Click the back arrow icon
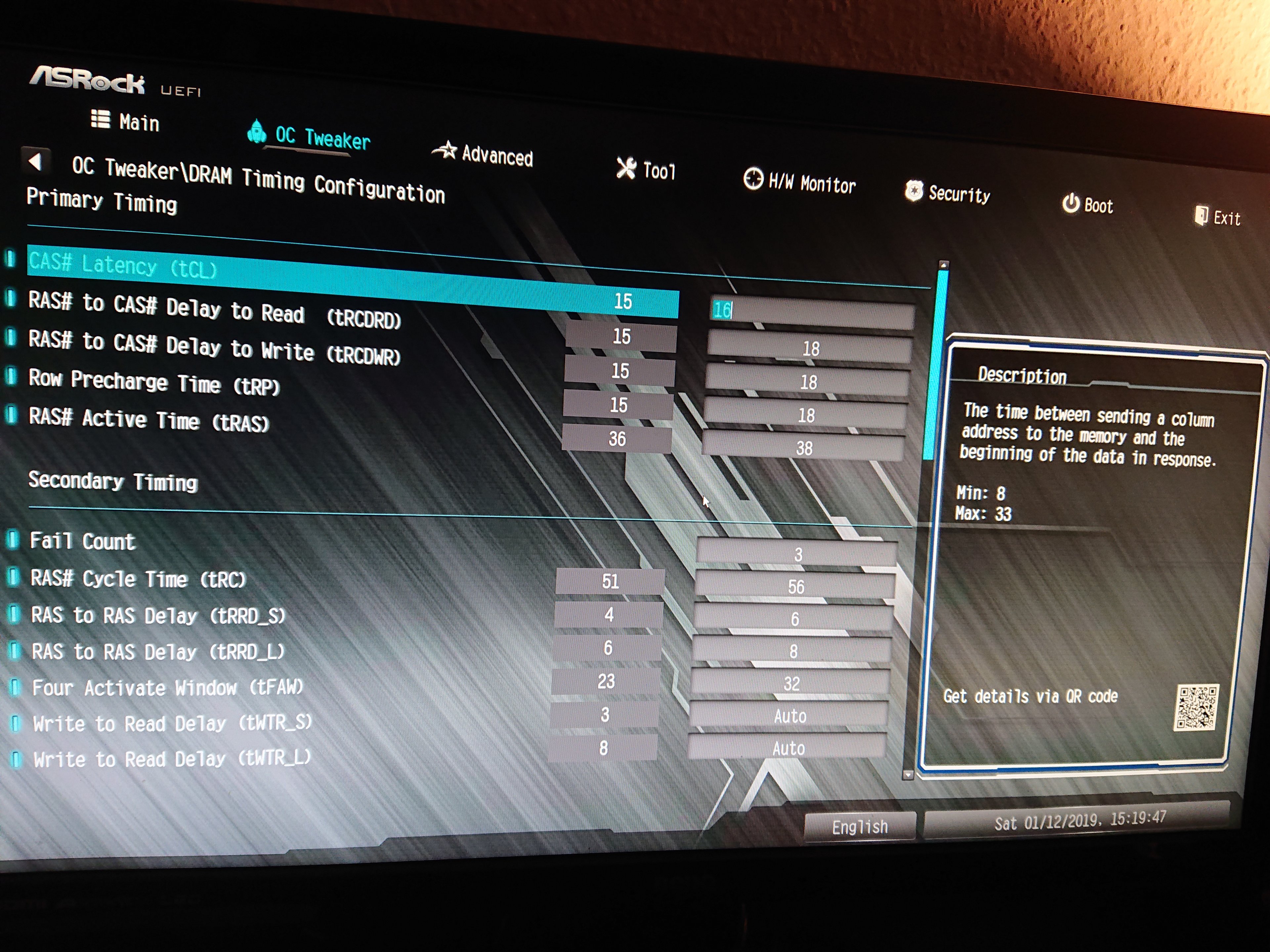Screen dimensions: 1270x952 [36, 162]
